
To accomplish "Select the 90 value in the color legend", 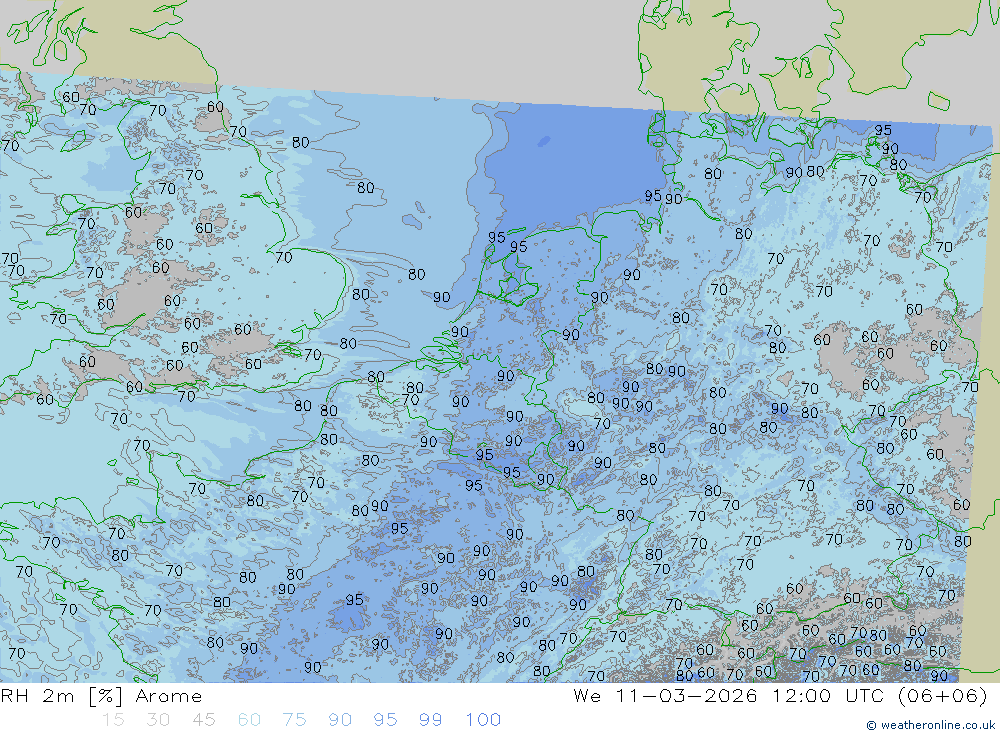I will 340,720.
